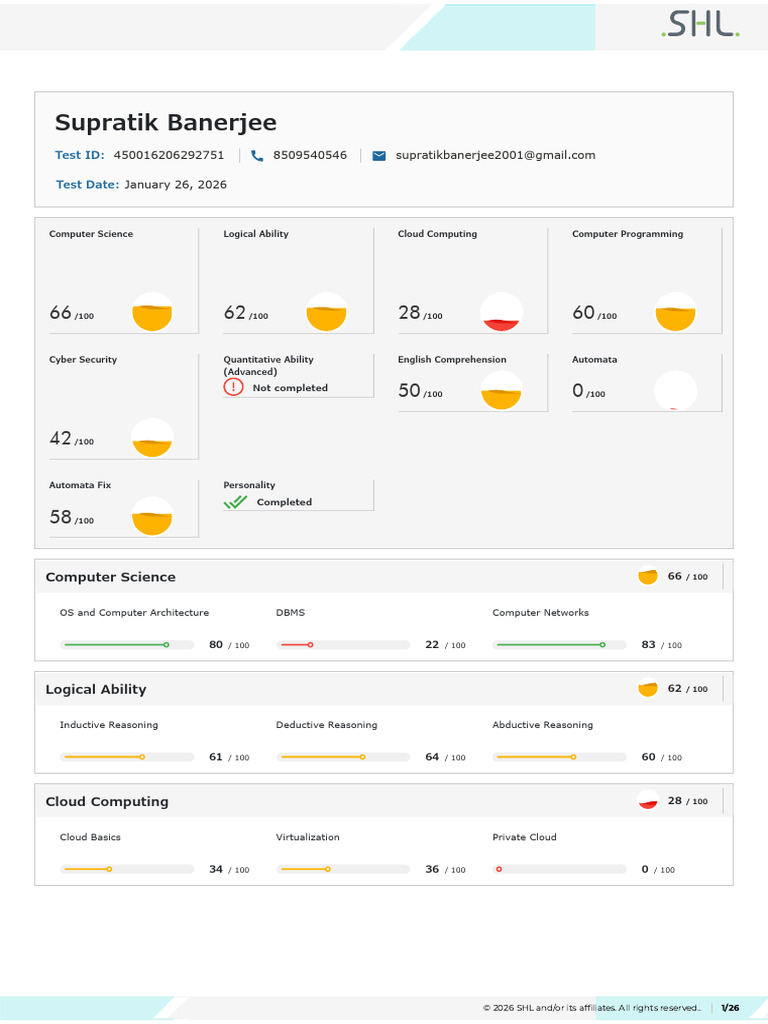
Task: Click the Quantitative Ability (Advanced) card title
Action: point(268,365)
